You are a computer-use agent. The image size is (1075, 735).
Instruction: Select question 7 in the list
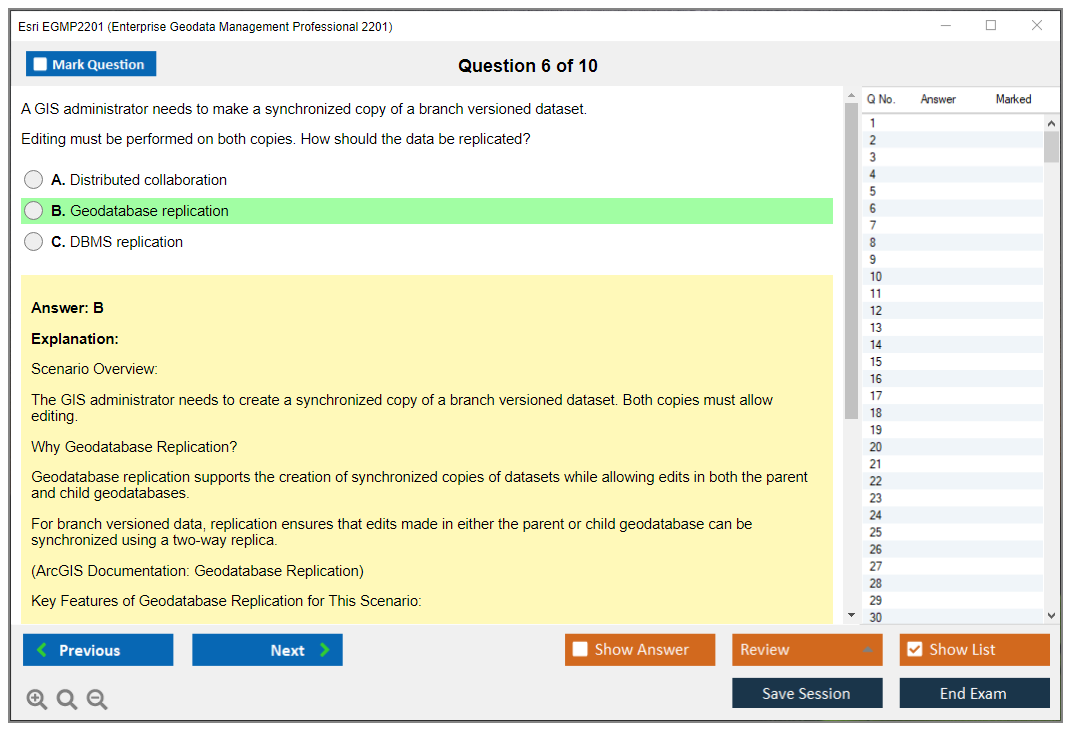(x=953, y=225)
